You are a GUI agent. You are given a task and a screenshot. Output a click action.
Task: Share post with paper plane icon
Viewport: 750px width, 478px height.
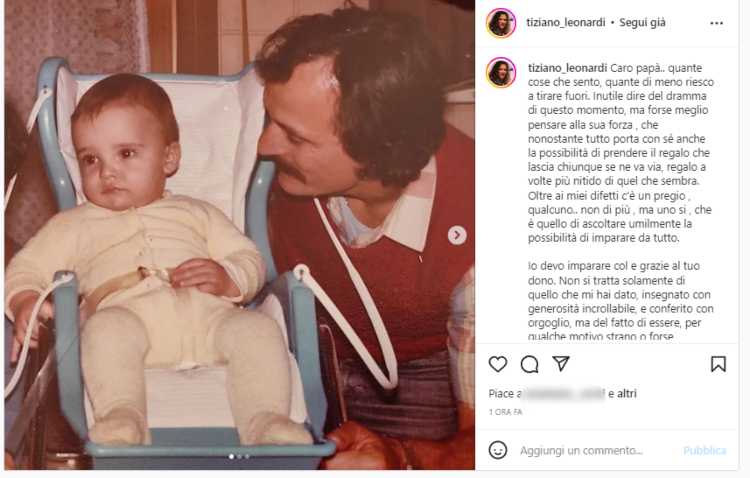(x=561, y=364)
